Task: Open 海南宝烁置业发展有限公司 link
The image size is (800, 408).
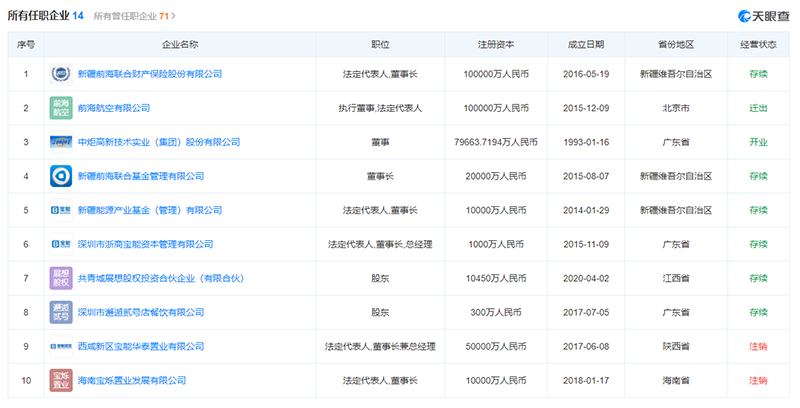Action: pyautogui.click(x=132, y=380)
